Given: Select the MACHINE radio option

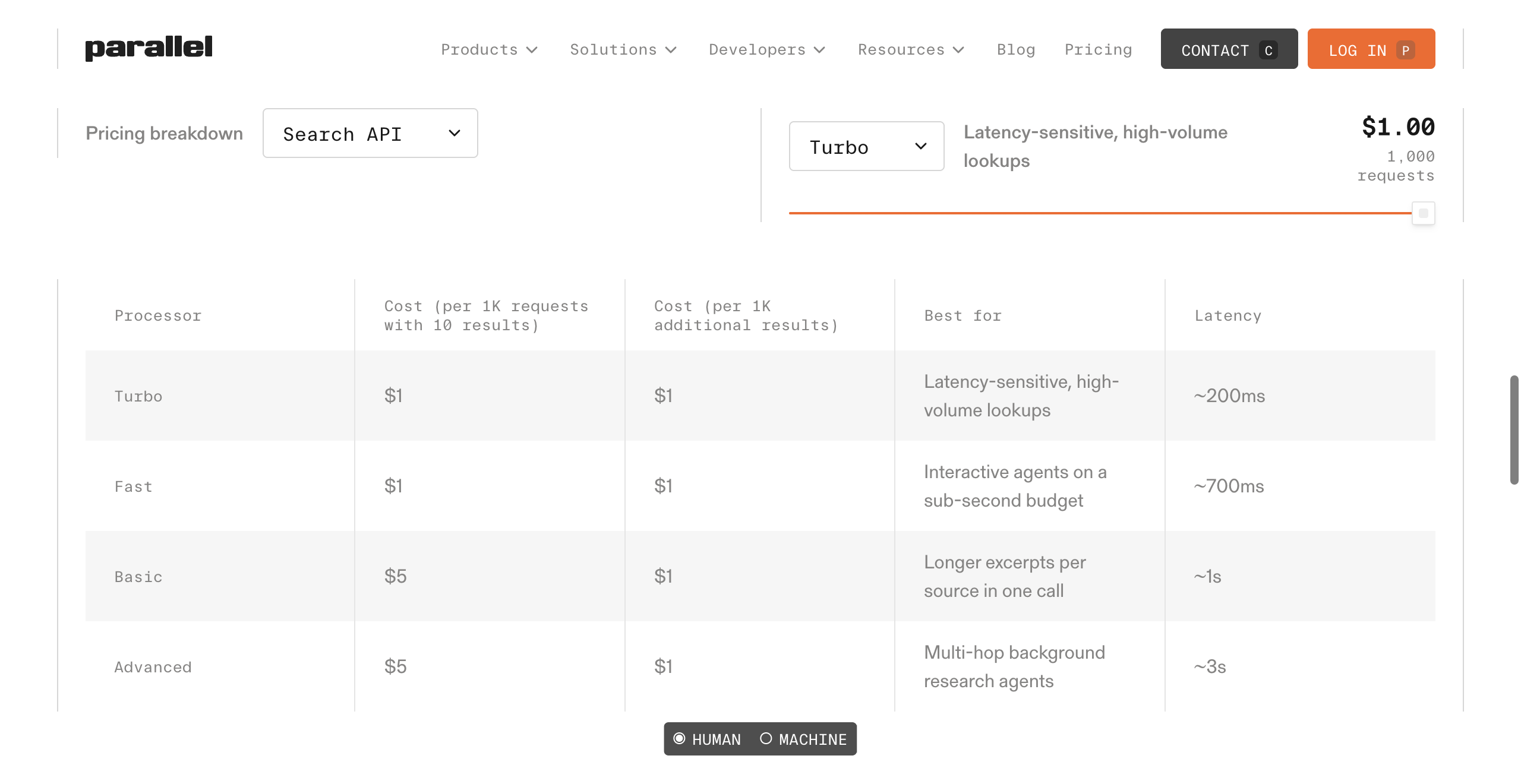Looking at the screenshot, I should pyautogui.click(x=803, y=739).
